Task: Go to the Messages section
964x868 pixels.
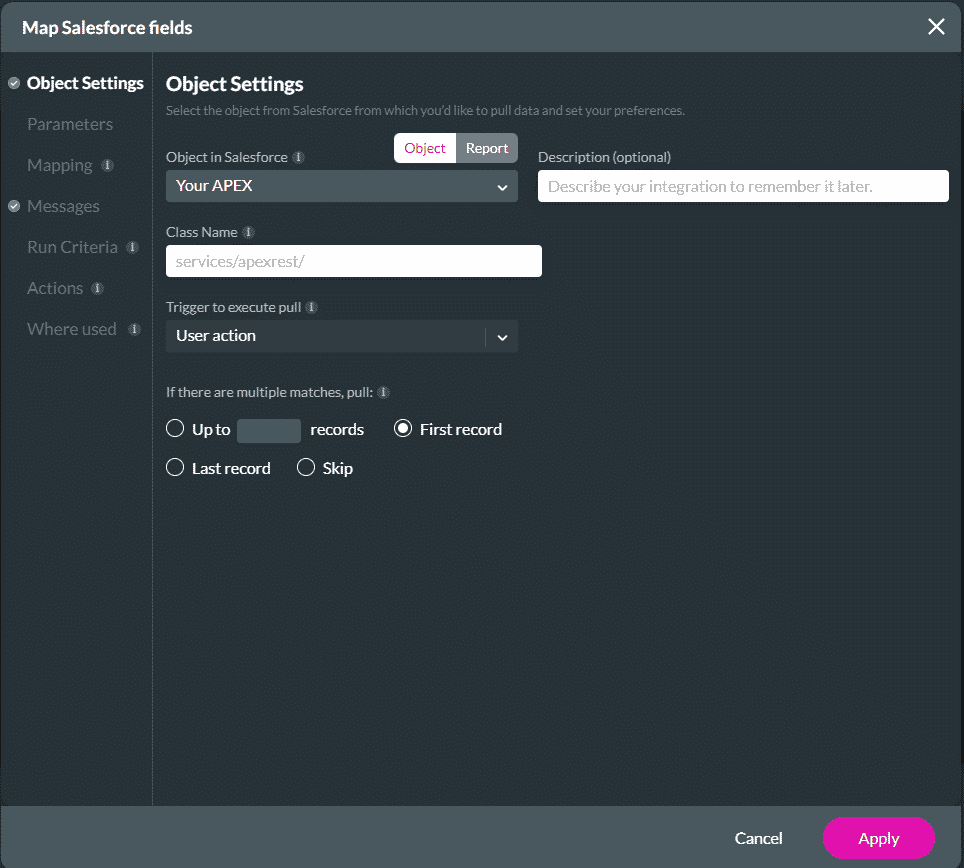Action: (63, 206)
